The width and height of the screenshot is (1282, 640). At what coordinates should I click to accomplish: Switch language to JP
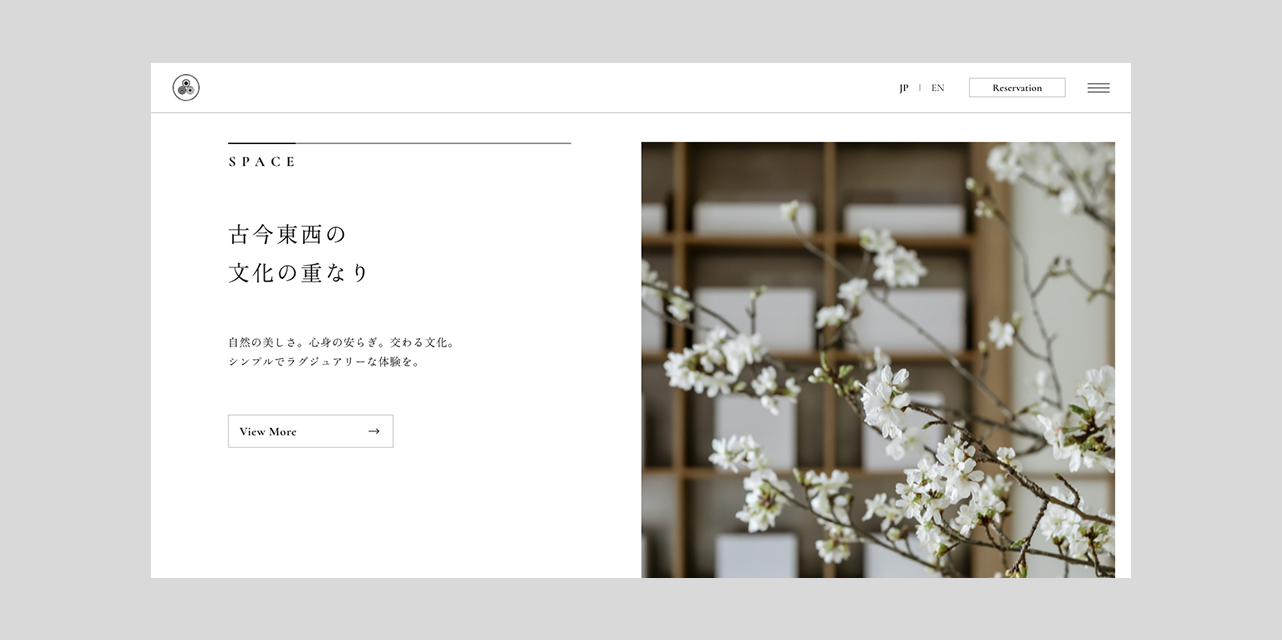tap(904, 88)
